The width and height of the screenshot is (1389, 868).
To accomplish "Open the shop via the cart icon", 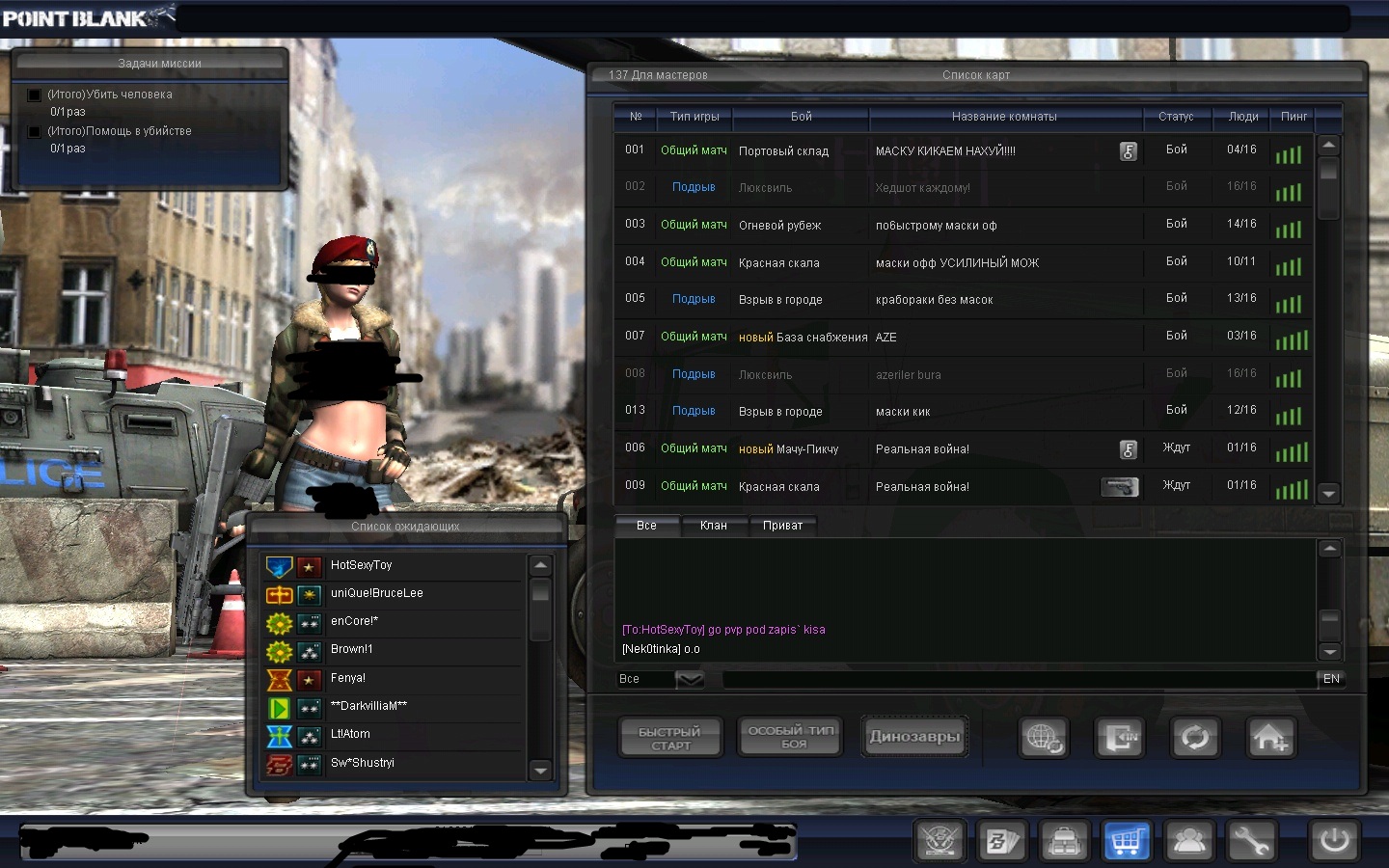I will [x=1126, y=842].
